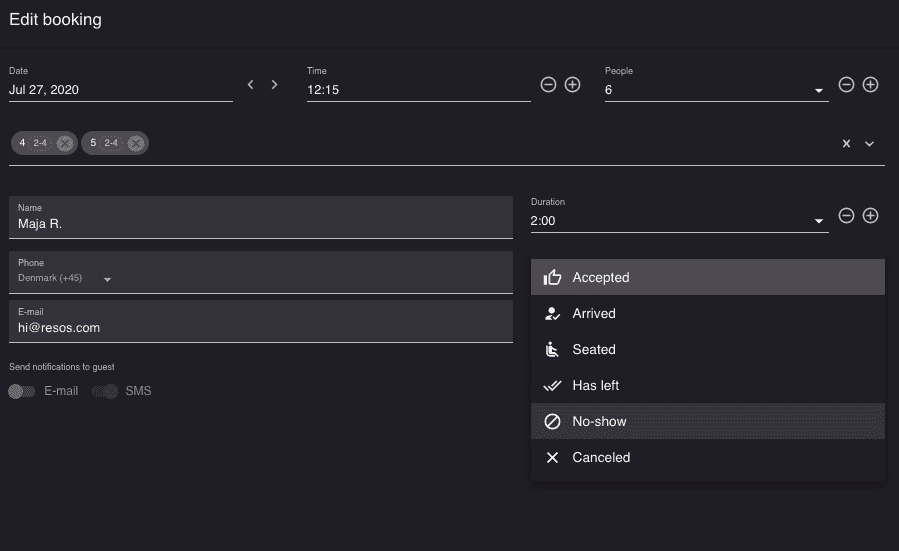Screen dimensions: 899x551
Task: Expand the table selection dropdown
Action: [x=870, y=144]
